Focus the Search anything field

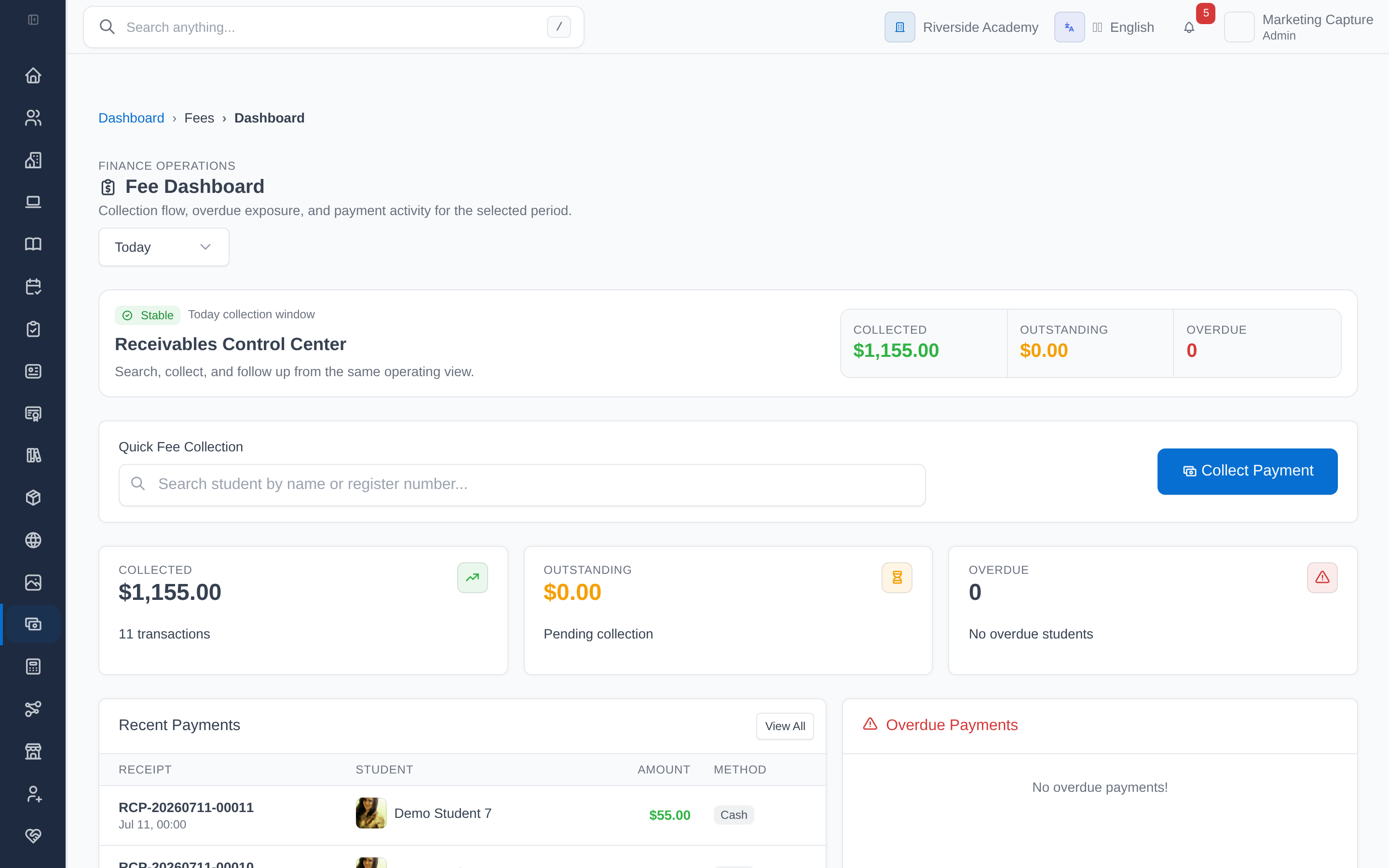[333, 27]
